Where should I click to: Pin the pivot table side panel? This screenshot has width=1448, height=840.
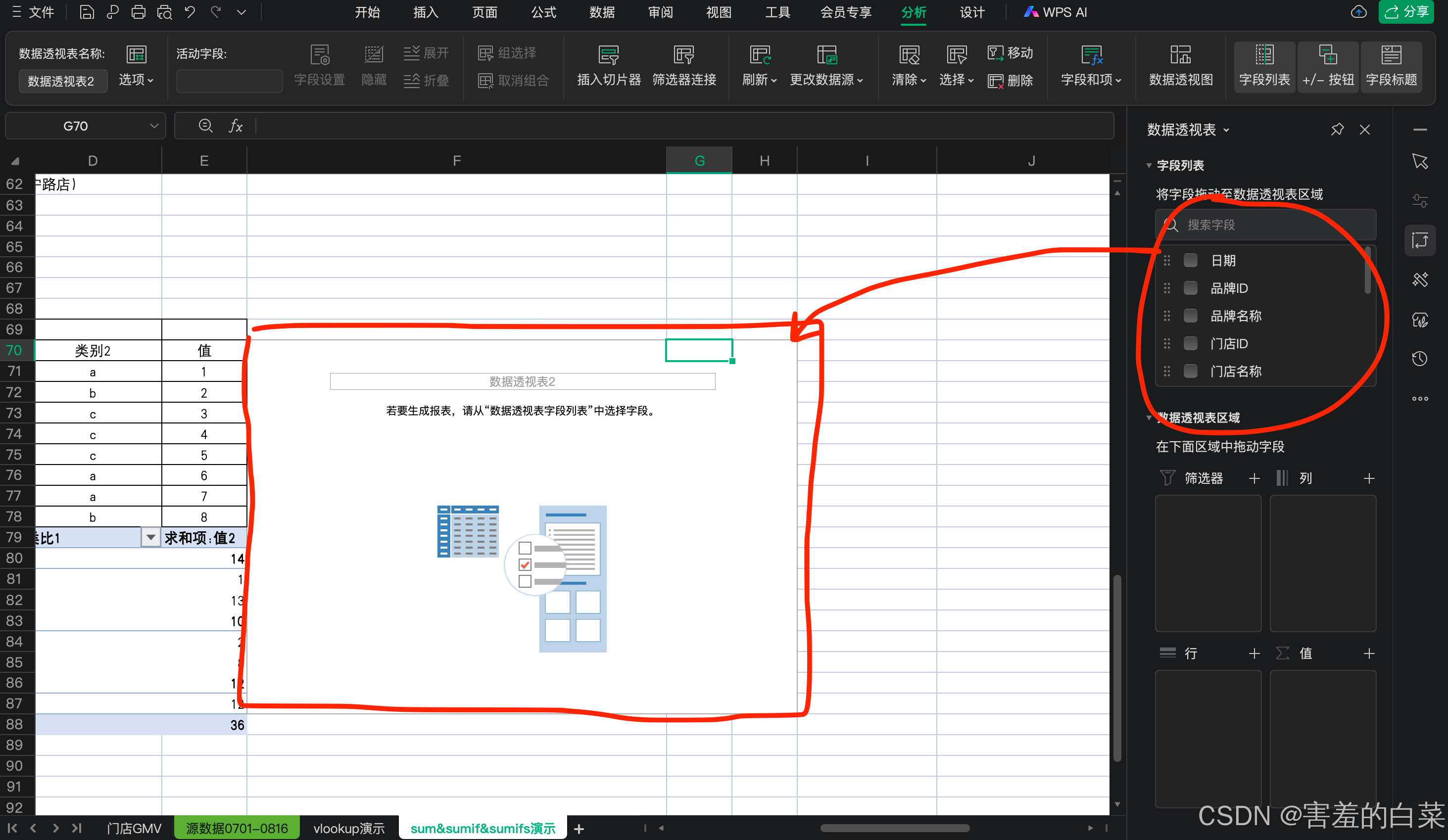[x=1337, y=129]
